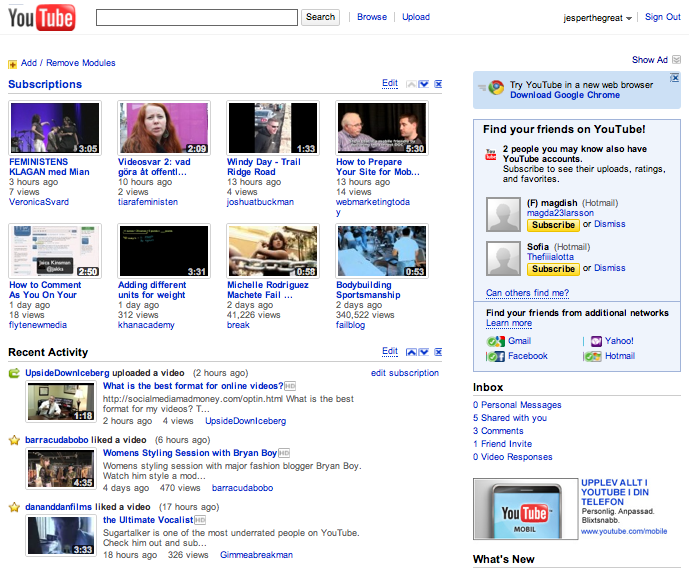
Task: Dismiss the Chrome promo banner
Action: (674, 78)
